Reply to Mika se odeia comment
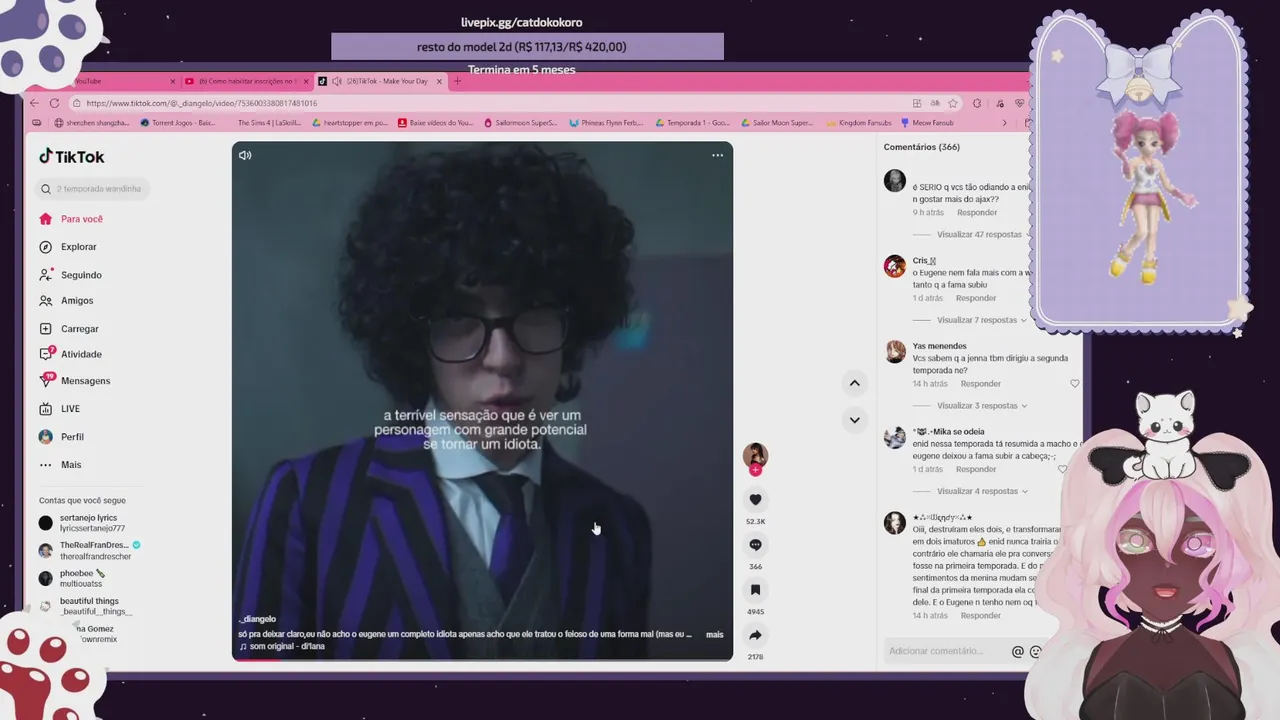This screenshot has width=1280, height=720. tap(975, 469)
